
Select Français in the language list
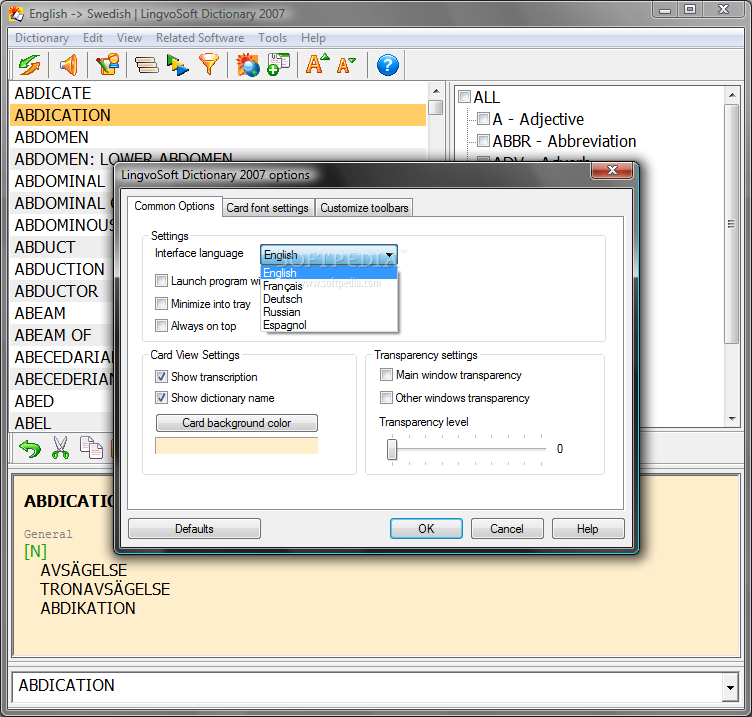click(329, 286)
